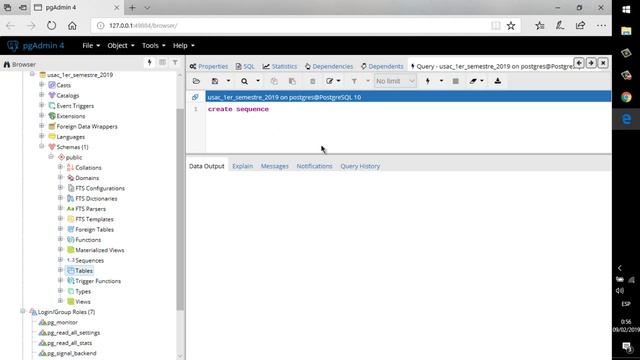640x360 pixels.
Task: Switch to Dependents tab
Action: (382, 66)
